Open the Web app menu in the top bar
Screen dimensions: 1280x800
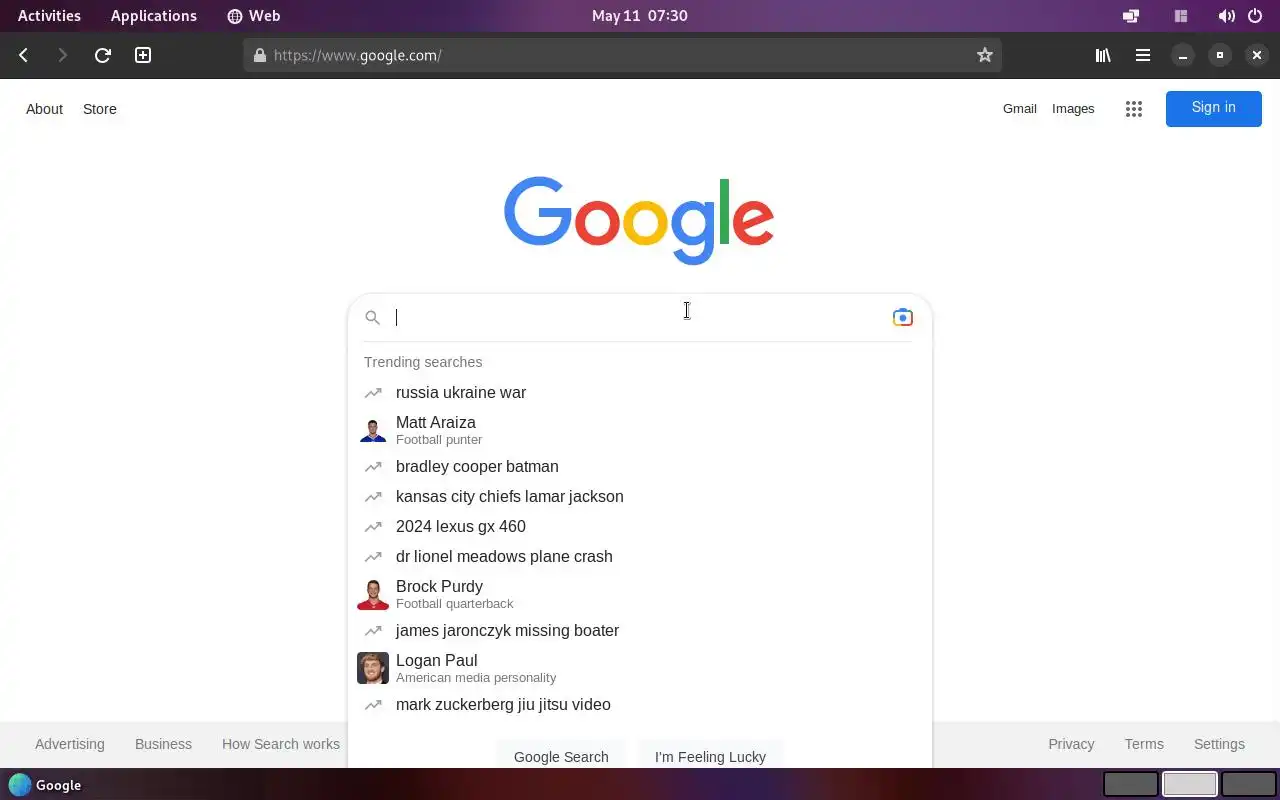254,16
